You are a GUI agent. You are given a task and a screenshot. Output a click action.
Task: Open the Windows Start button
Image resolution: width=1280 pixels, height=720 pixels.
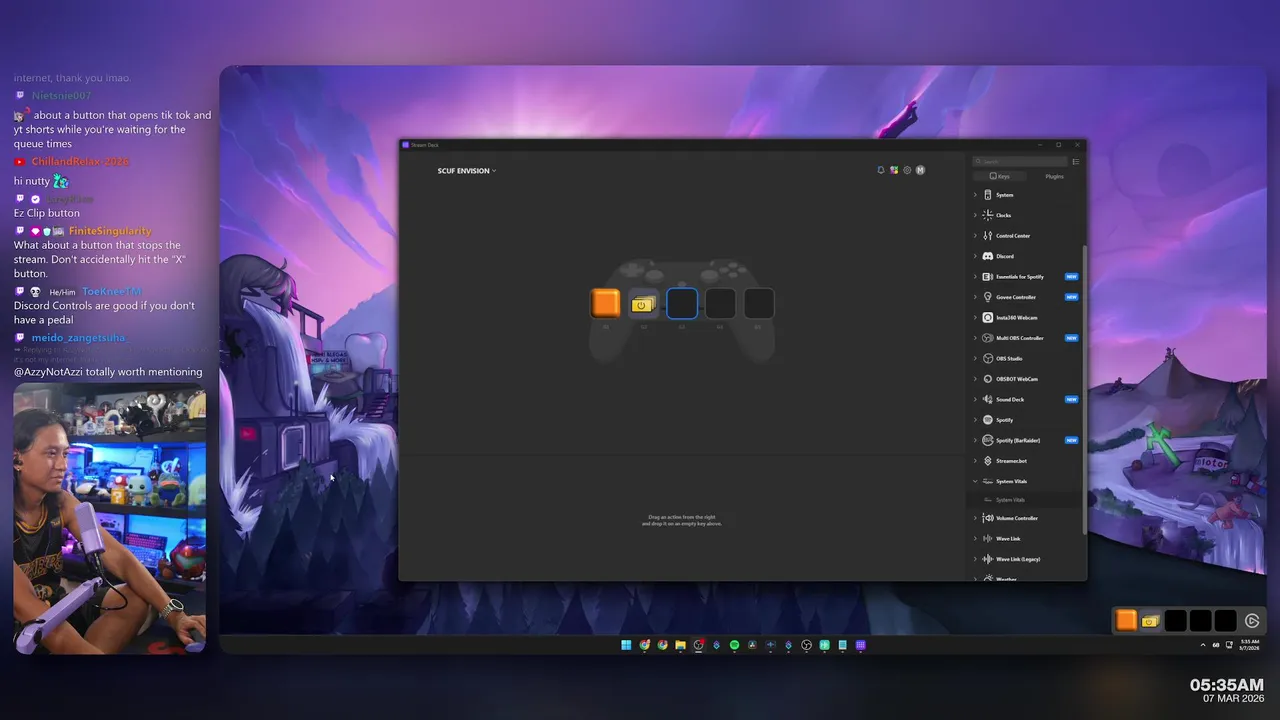(x=626, y=645)
